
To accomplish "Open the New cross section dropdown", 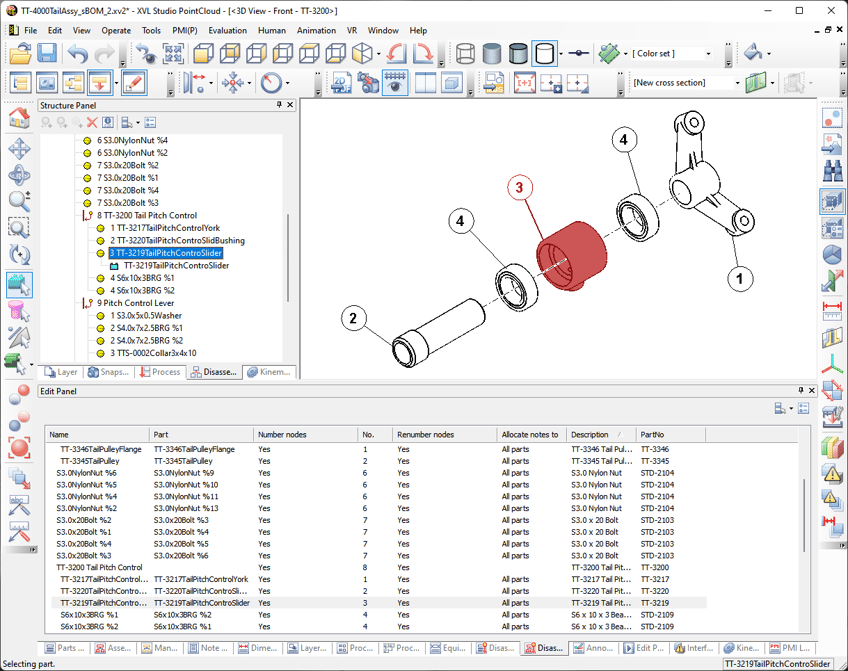I will click(x=736, y=83).
